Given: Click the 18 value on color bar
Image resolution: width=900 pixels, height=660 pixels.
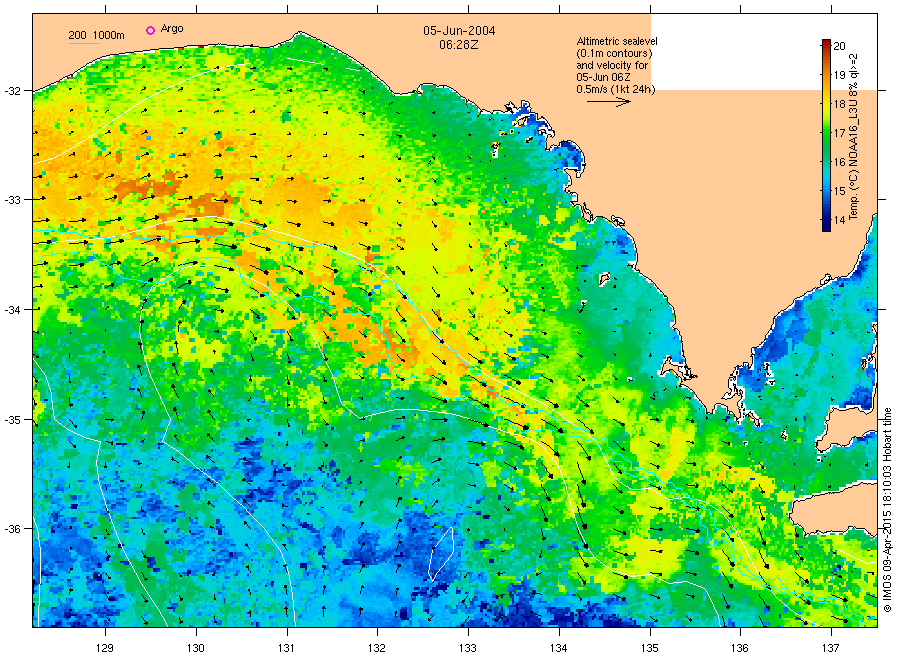Looking at the screenshot, I should pos(839,104).
